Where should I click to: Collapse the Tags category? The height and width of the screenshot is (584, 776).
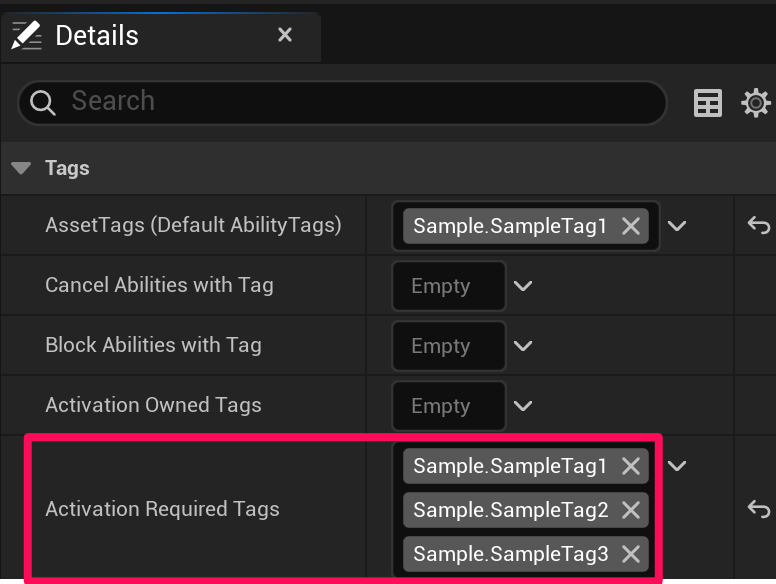pos(21,168)
